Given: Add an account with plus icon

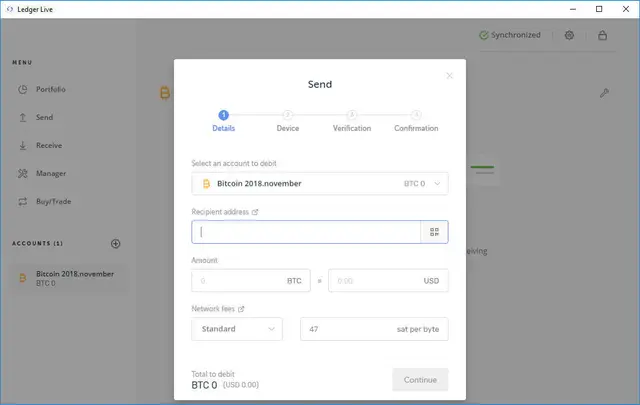Looking at the screenshot, I should [116, 244].
